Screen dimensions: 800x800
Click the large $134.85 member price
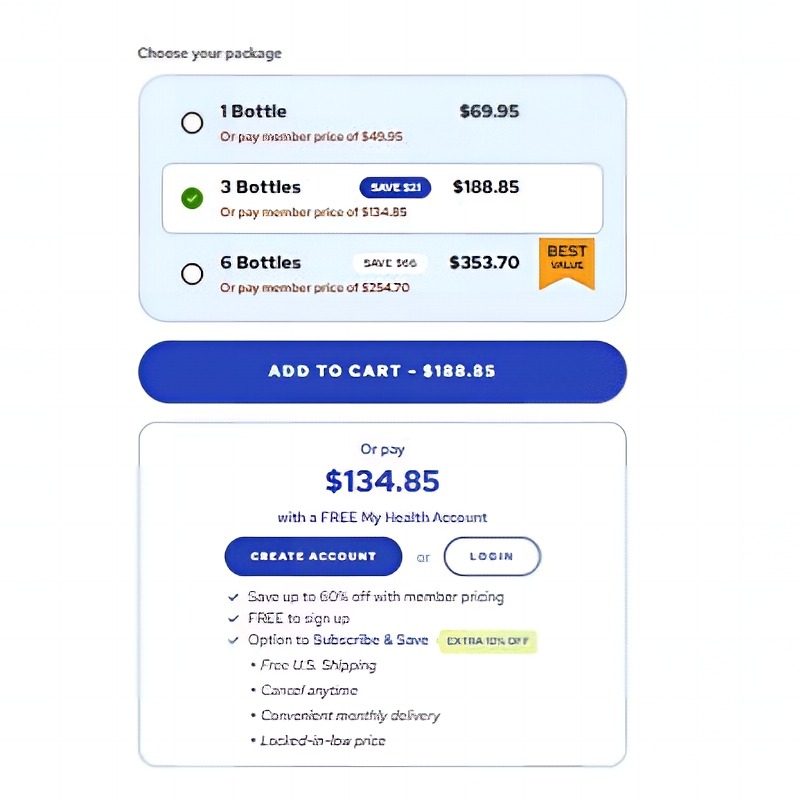click(382, 481)
